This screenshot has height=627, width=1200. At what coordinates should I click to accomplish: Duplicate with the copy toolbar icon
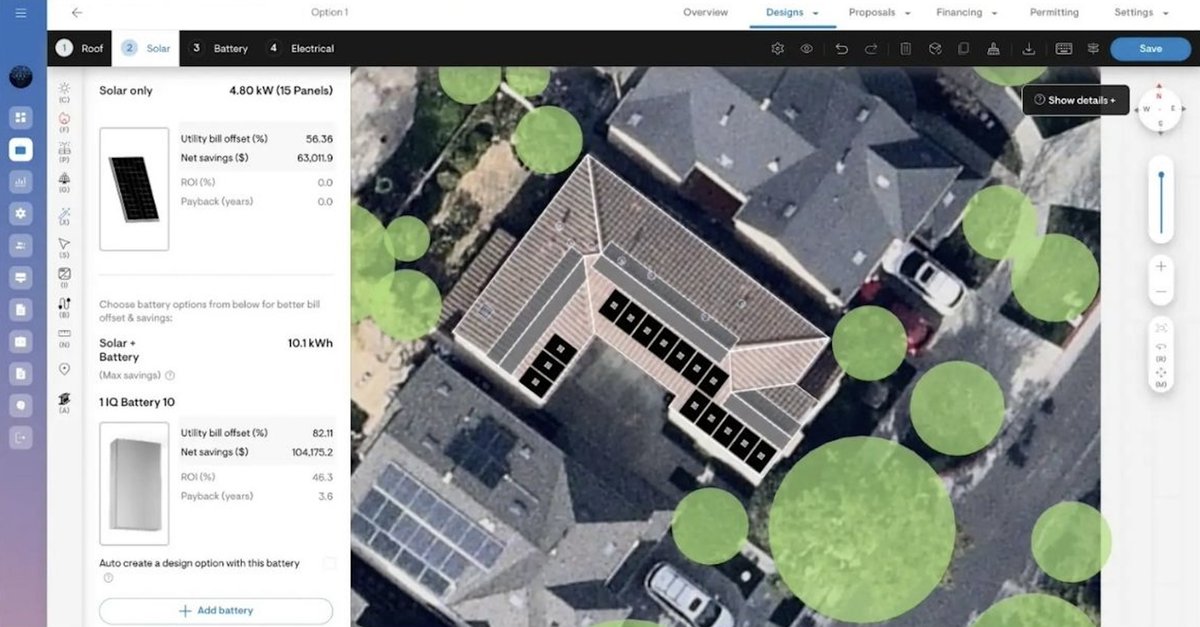(x=963, y=48)
